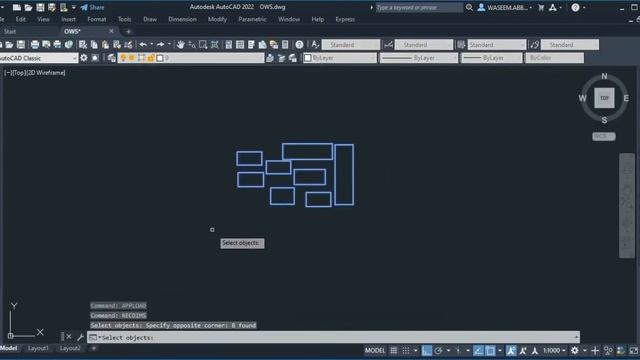Click the Table Style icon
The height and width of the screenshot is (360, 640).
click(x=461, y=45)
